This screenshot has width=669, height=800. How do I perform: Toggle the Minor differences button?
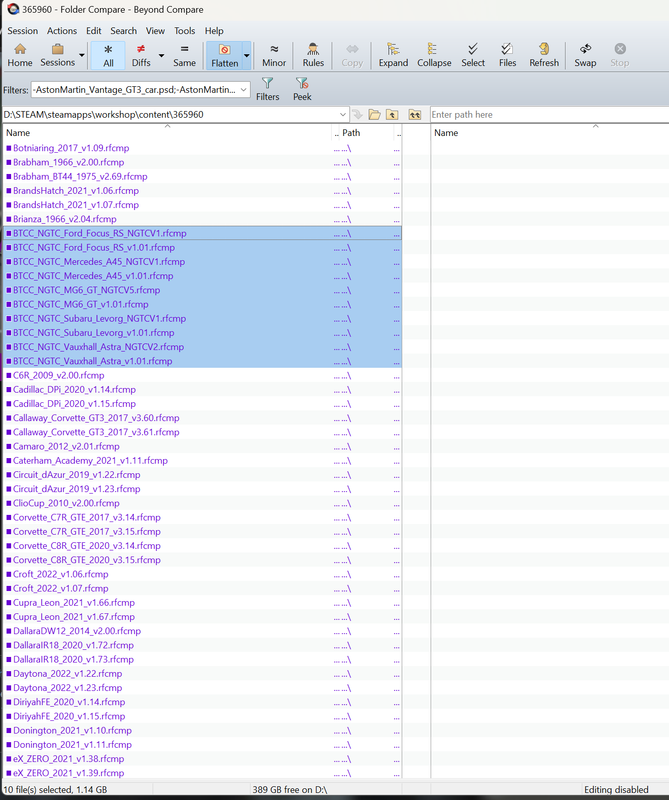[274, 55]
